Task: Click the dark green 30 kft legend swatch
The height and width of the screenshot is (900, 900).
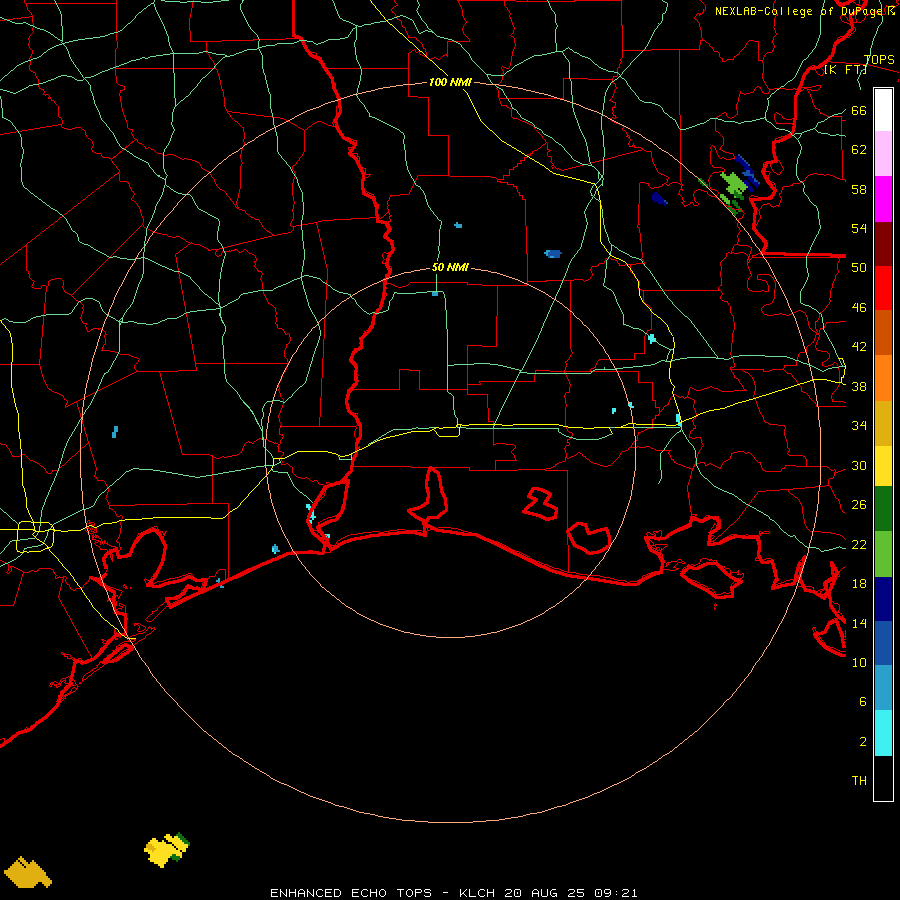Action: tap(883, 509)
